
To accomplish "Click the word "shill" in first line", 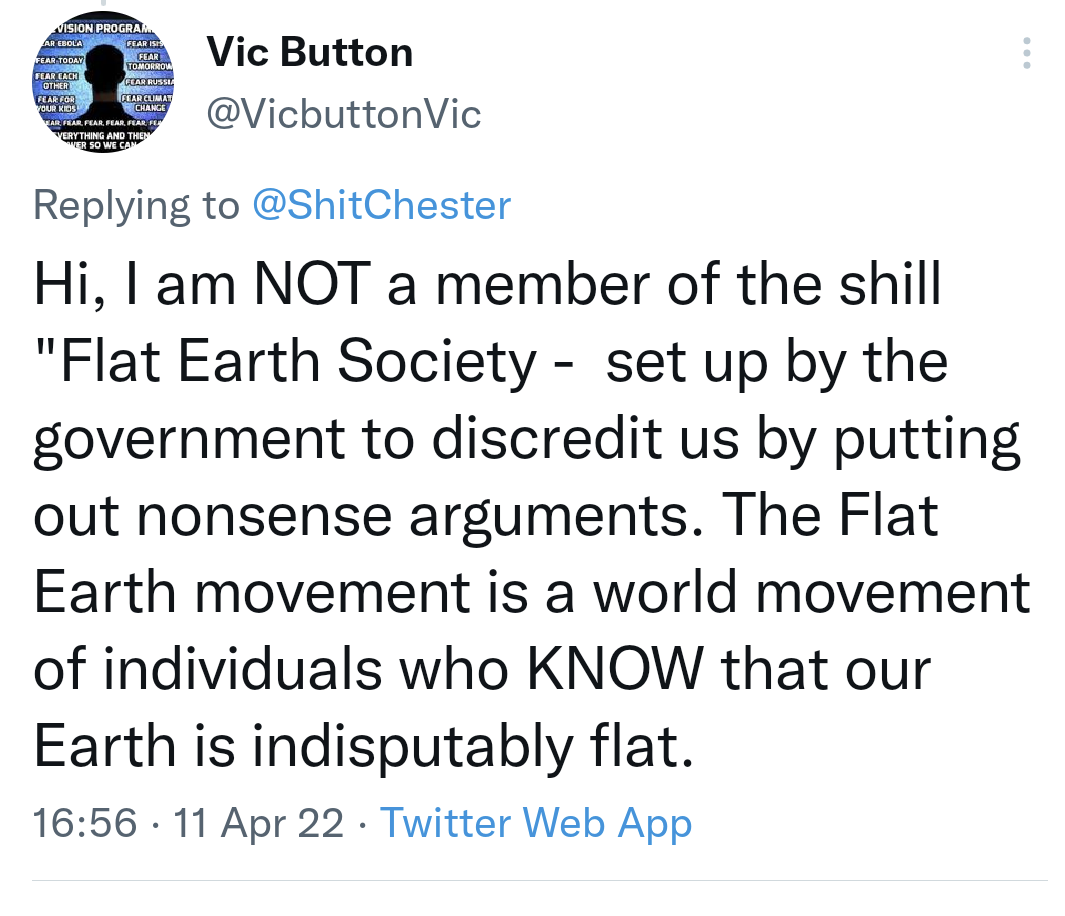I will click(891, 286).
